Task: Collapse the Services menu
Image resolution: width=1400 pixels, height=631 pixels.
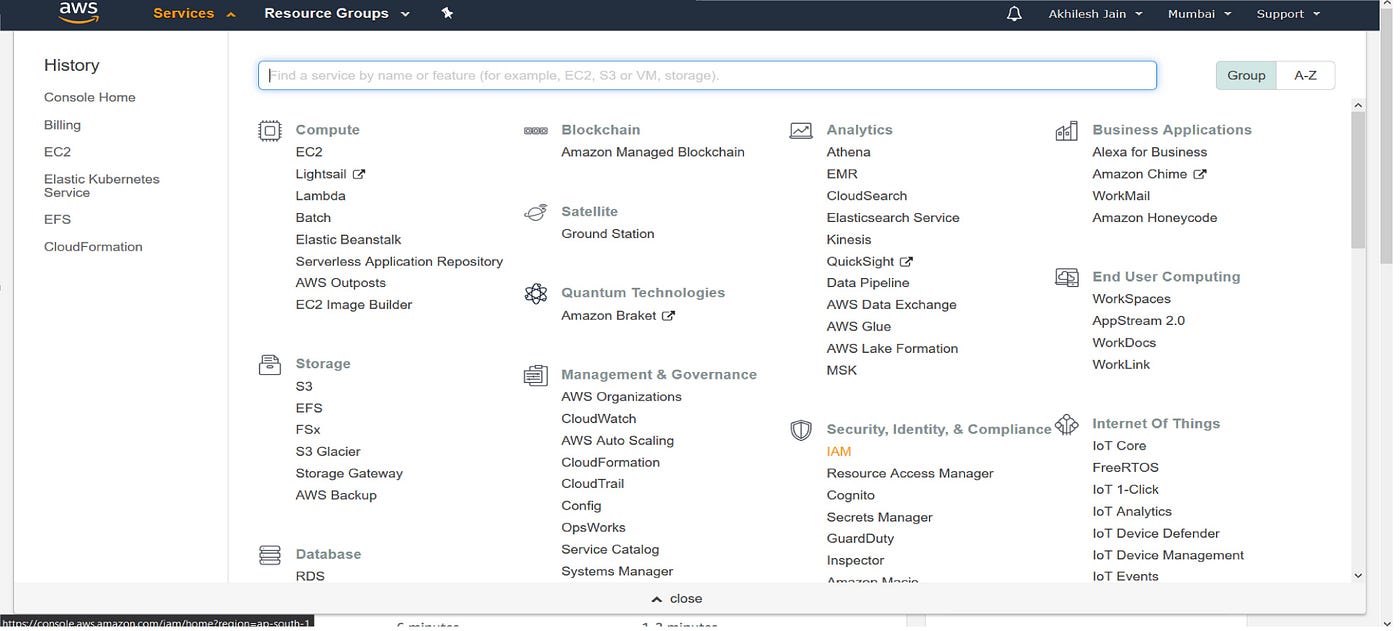Action: tap(194, 14)
